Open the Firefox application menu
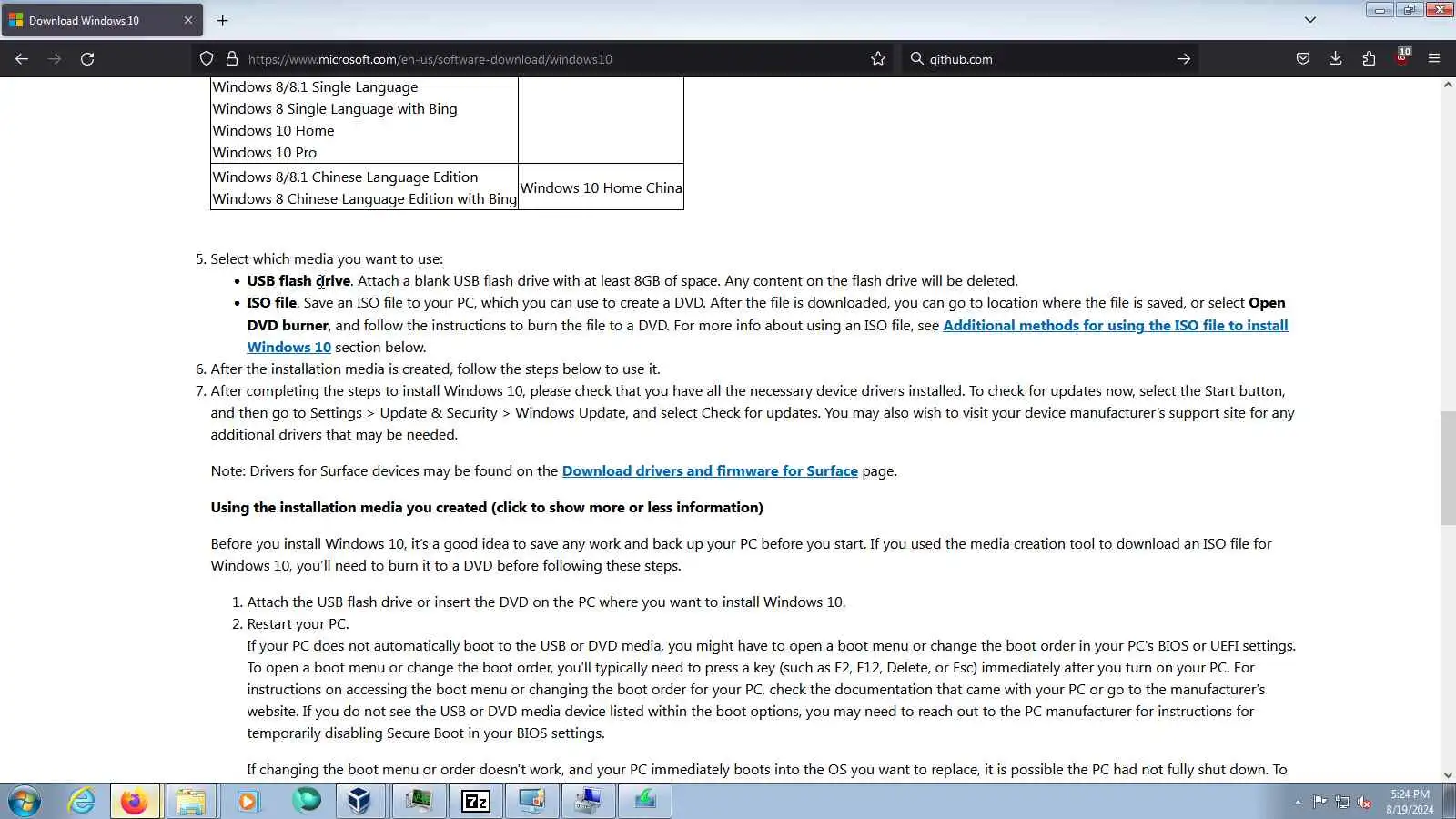1456x819 pixels. (x=1434, y=59)
